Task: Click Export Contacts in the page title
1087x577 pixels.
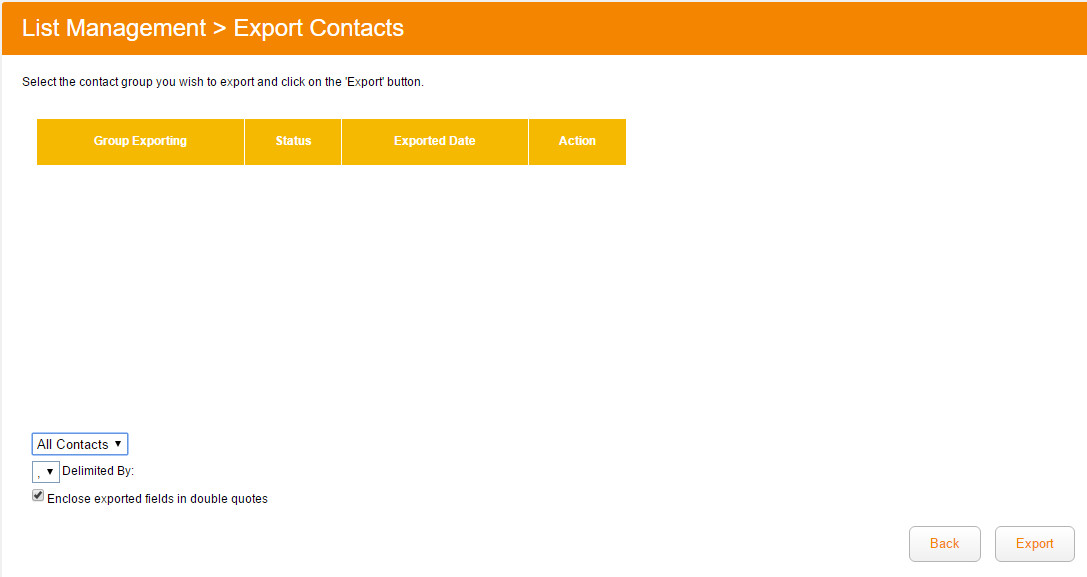Action: (x=318, y=28)
